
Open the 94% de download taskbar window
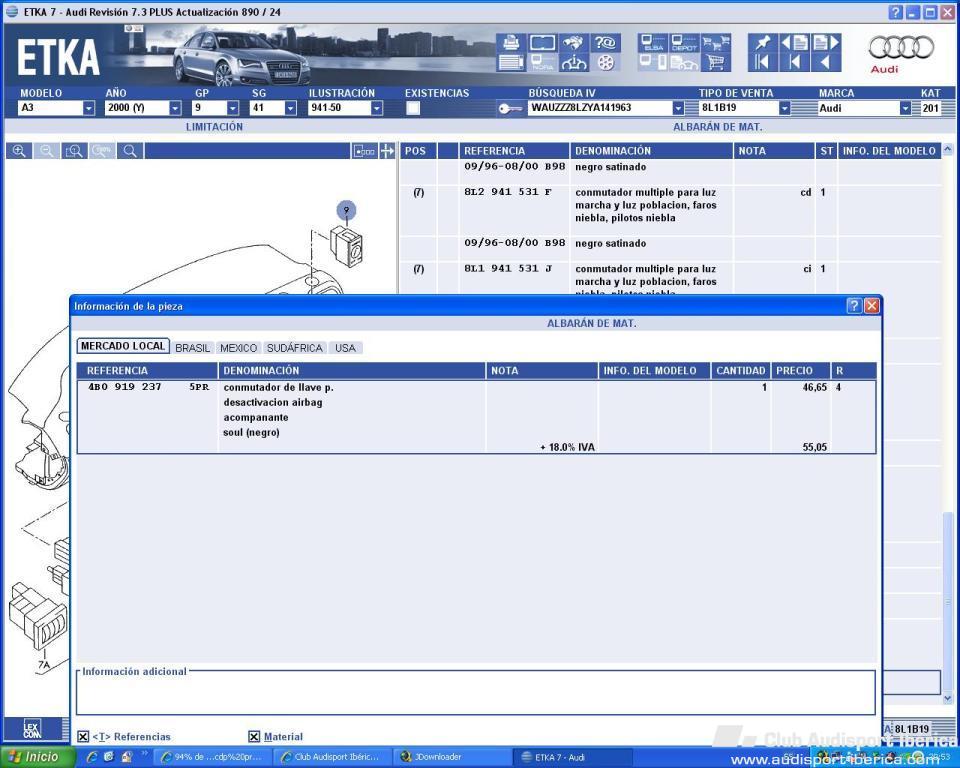[210, 757]
